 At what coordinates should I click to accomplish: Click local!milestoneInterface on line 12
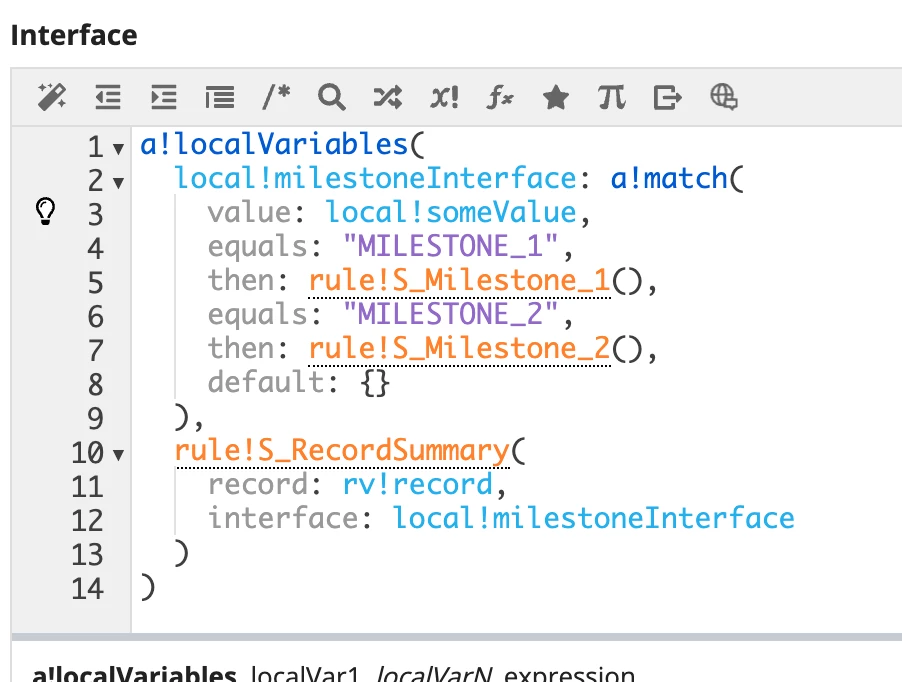(593, 518)
